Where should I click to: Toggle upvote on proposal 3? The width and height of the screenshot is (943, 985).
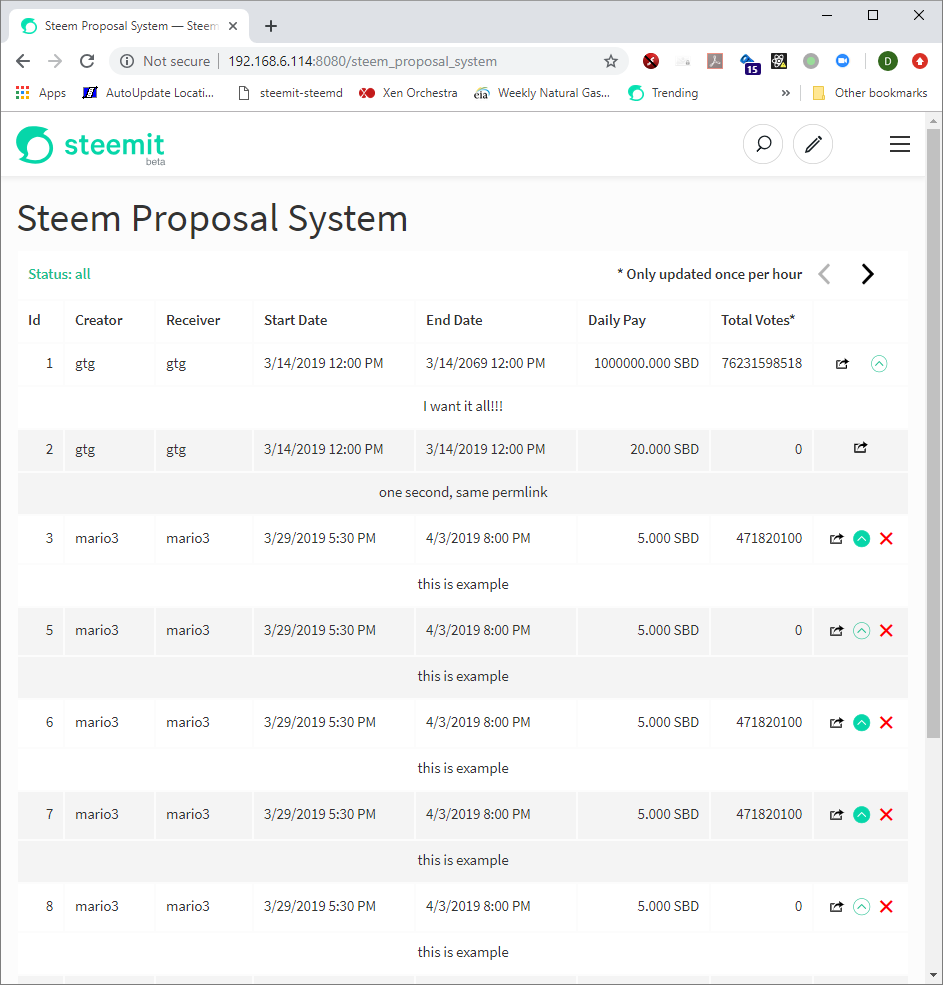(x=861, y=539)
